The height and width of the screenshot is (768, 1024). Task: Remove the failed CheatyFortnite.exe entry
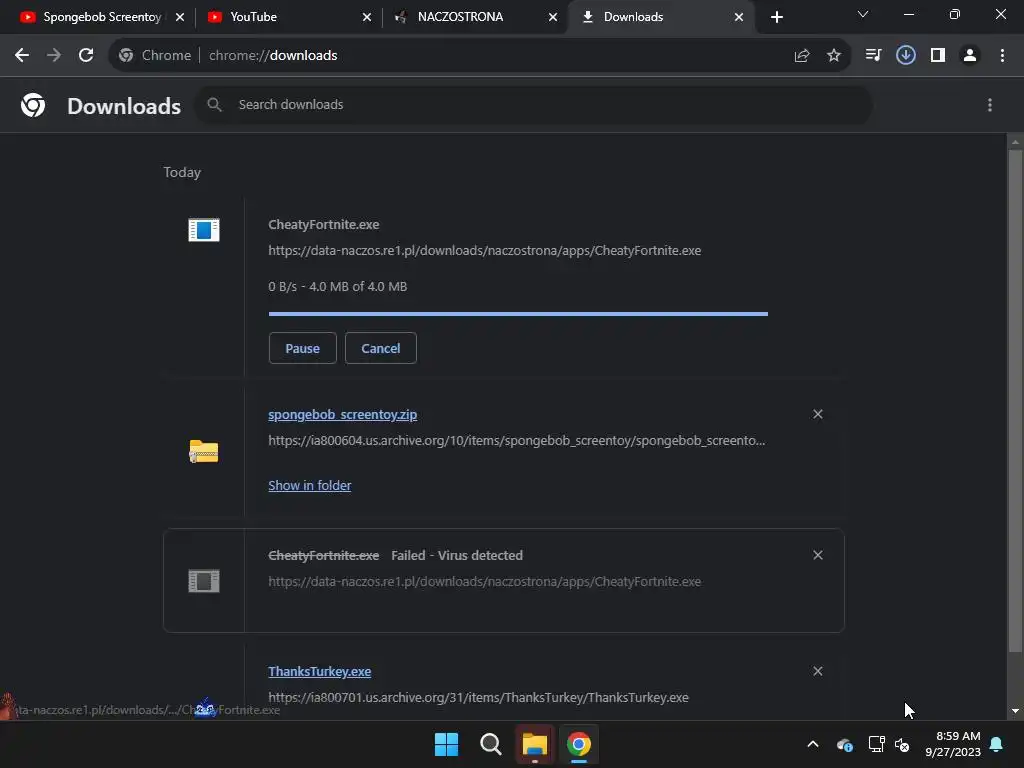click(x=818, y=555)
